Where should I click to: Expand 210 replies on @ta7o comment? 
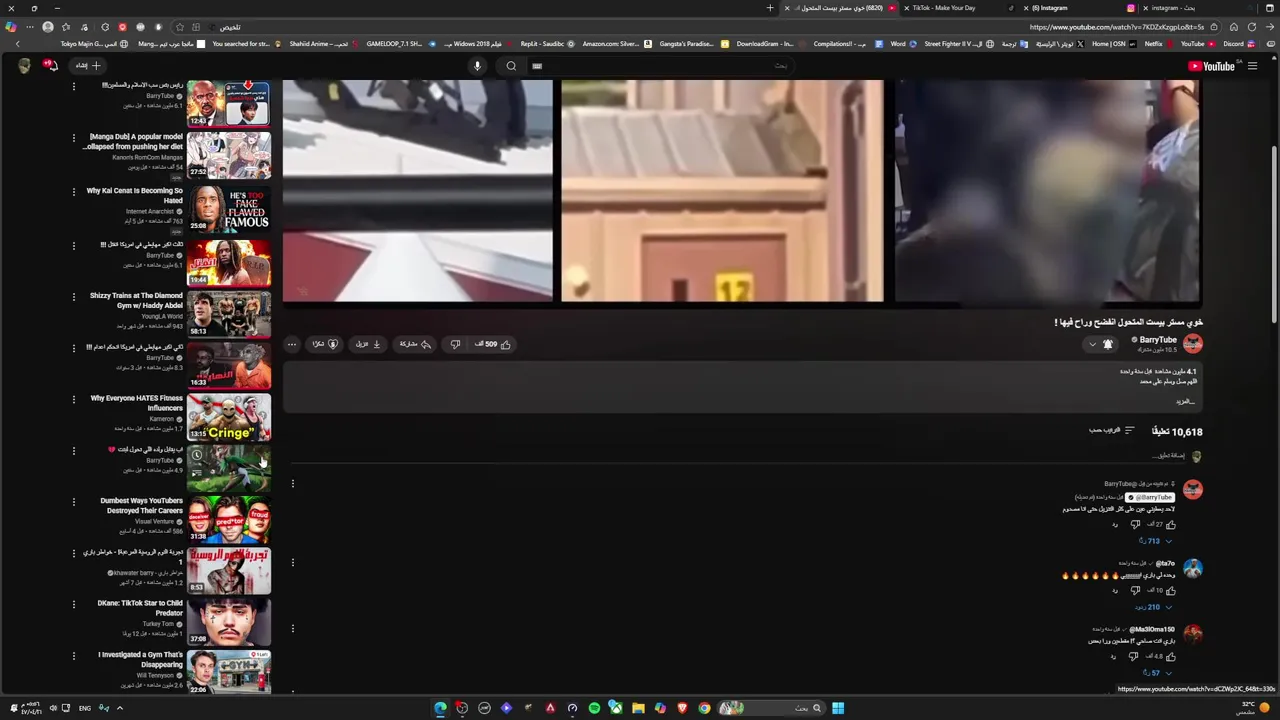pyautogui.click(x=1153, y=607)
